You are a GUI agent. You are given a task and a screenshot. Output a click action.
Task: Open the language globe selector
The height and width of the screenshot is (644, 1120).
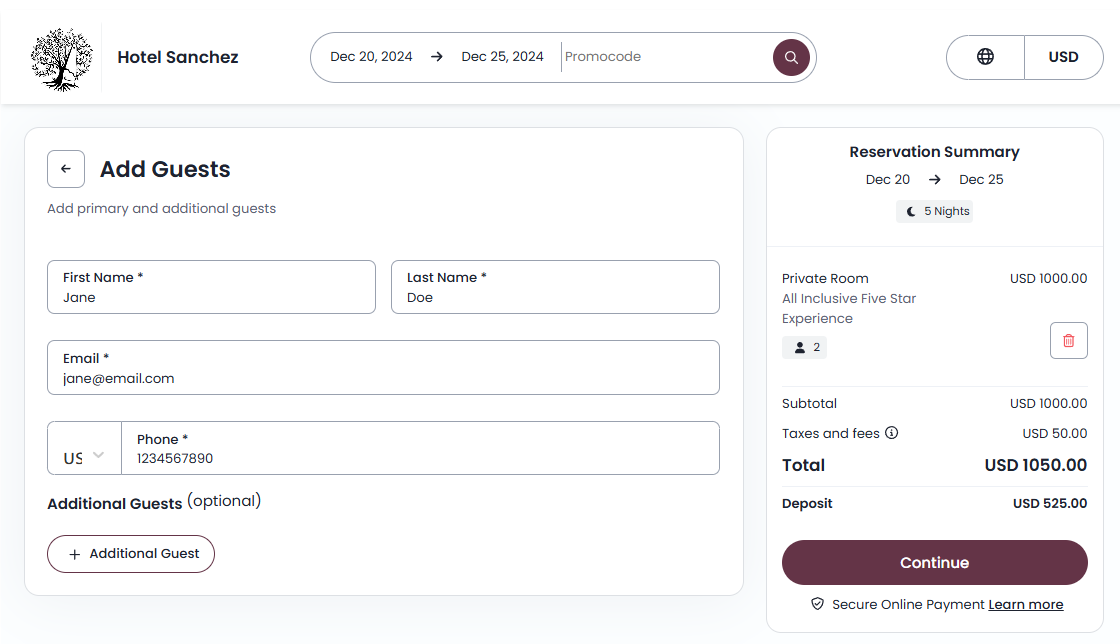[985, 57]
